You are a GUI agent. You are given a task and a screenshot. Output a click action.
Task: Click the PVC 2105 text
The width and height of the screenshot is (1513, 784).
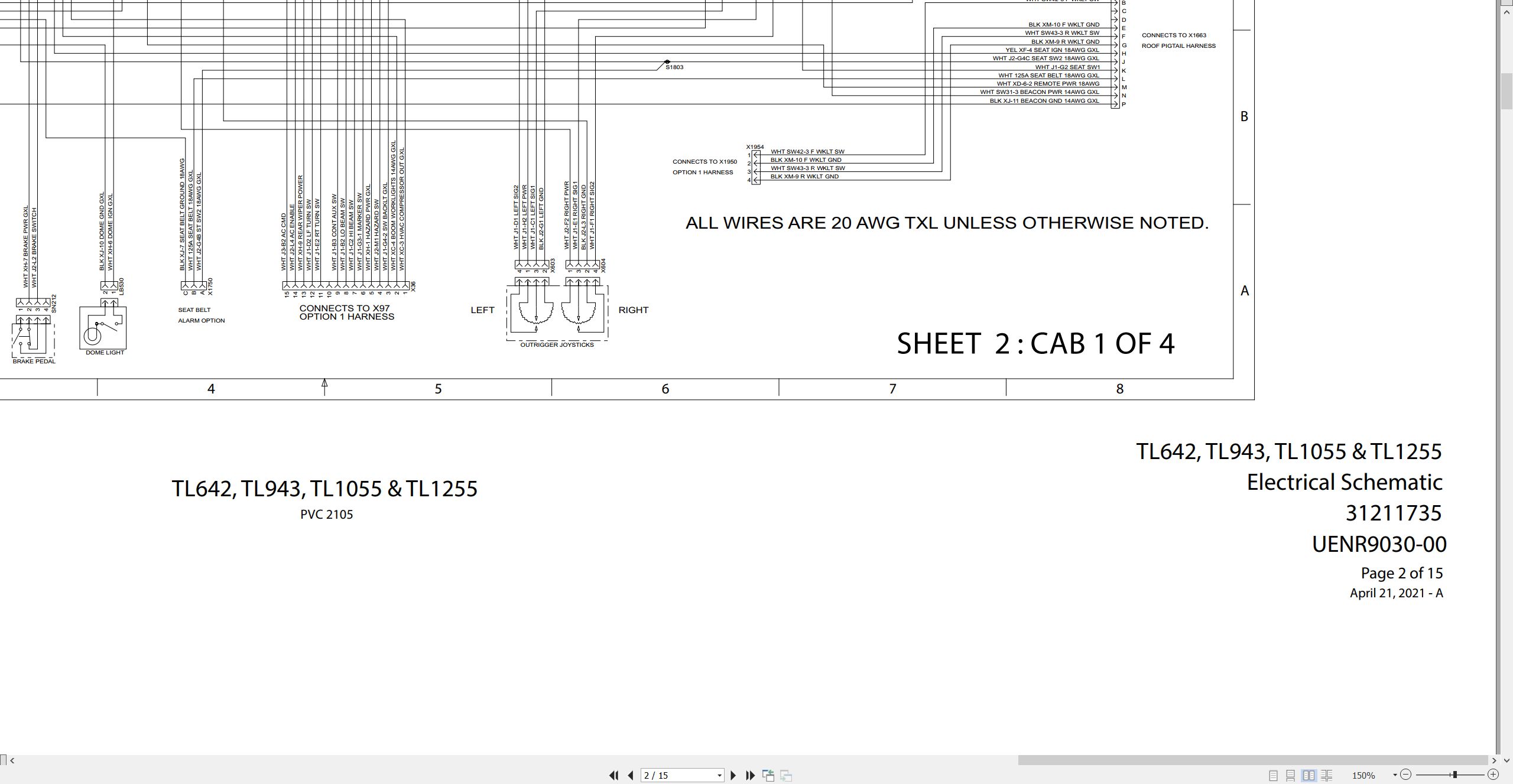pyautogui.click(x=326, y=515)
